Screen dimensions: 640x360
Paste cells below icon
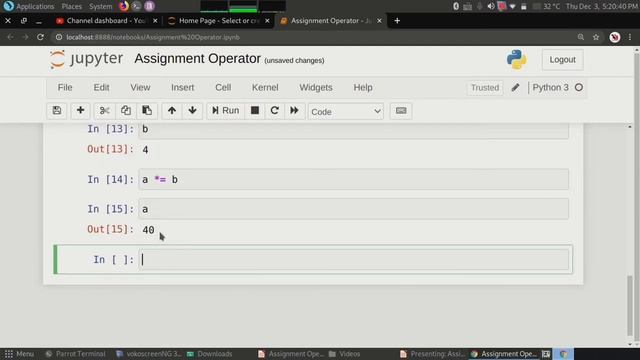[147, 111]
